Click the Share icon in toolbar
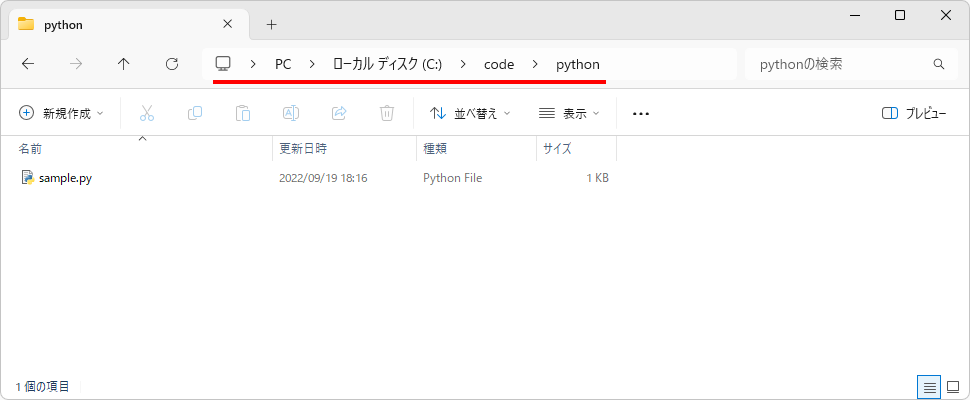The image size is (970, 400). [339, 113]
